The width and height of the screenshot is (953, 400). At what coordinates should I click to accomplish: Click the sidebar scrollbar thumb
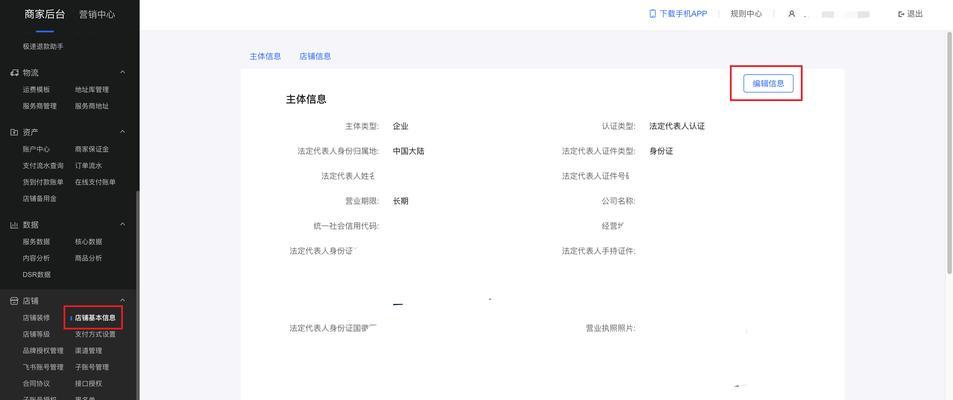(138, 295)
